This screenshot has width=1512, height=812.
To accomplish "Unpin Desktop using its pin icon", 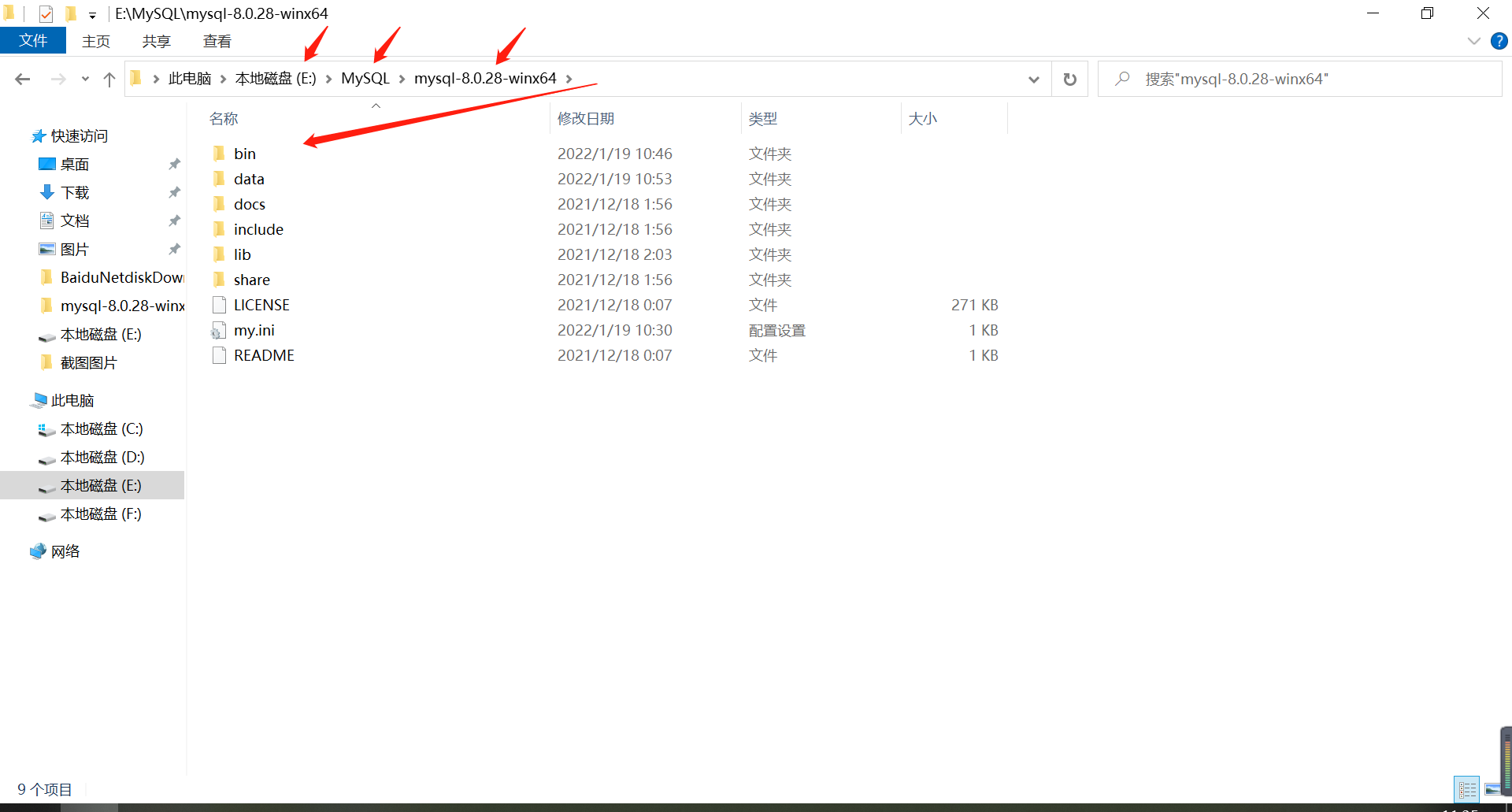I will pyautogui.click(x=175, y=164).
